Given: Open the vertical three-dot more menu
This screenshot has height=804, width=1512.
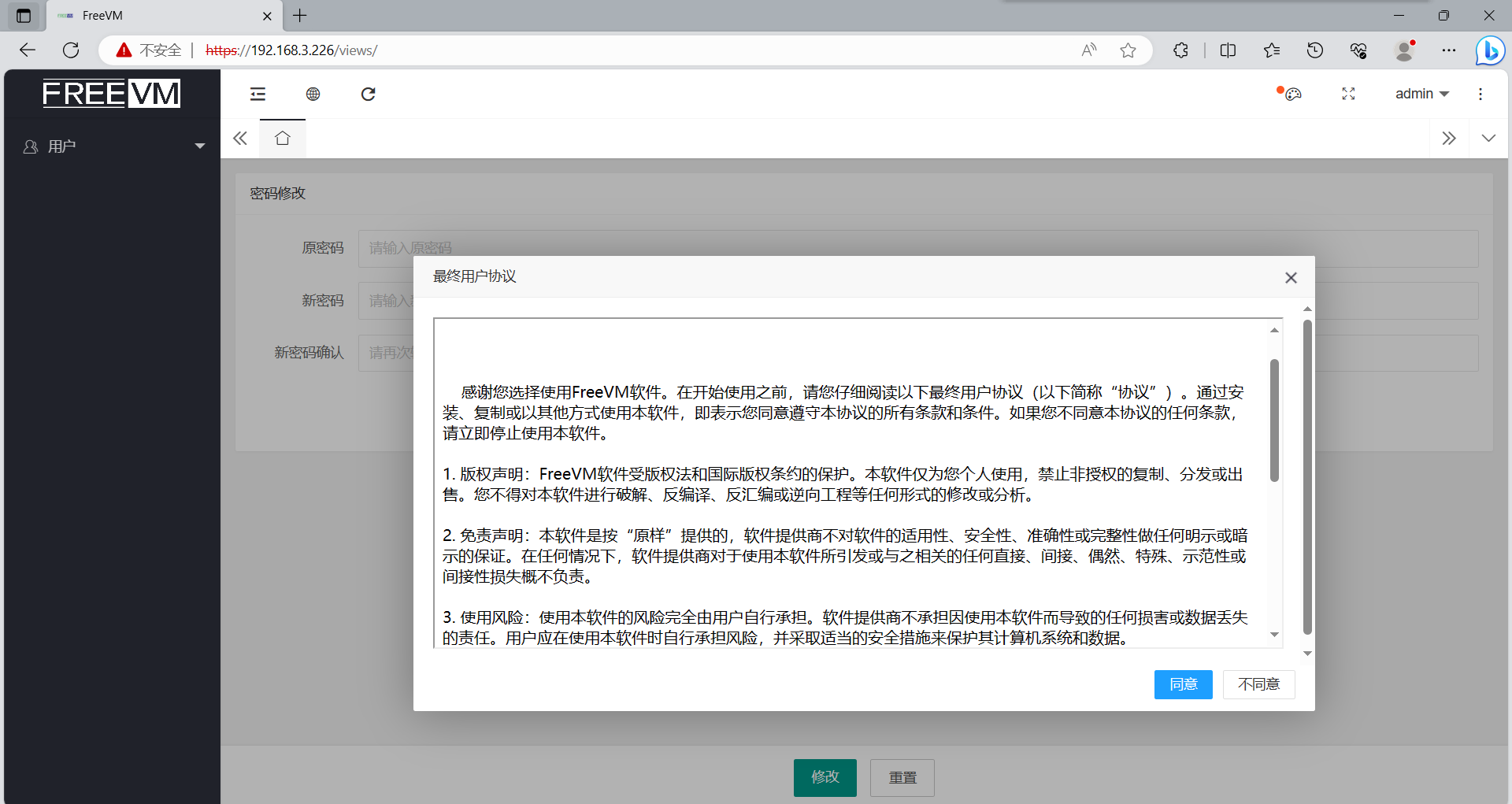Looking at the screenshot, I should pos(1480,94).
